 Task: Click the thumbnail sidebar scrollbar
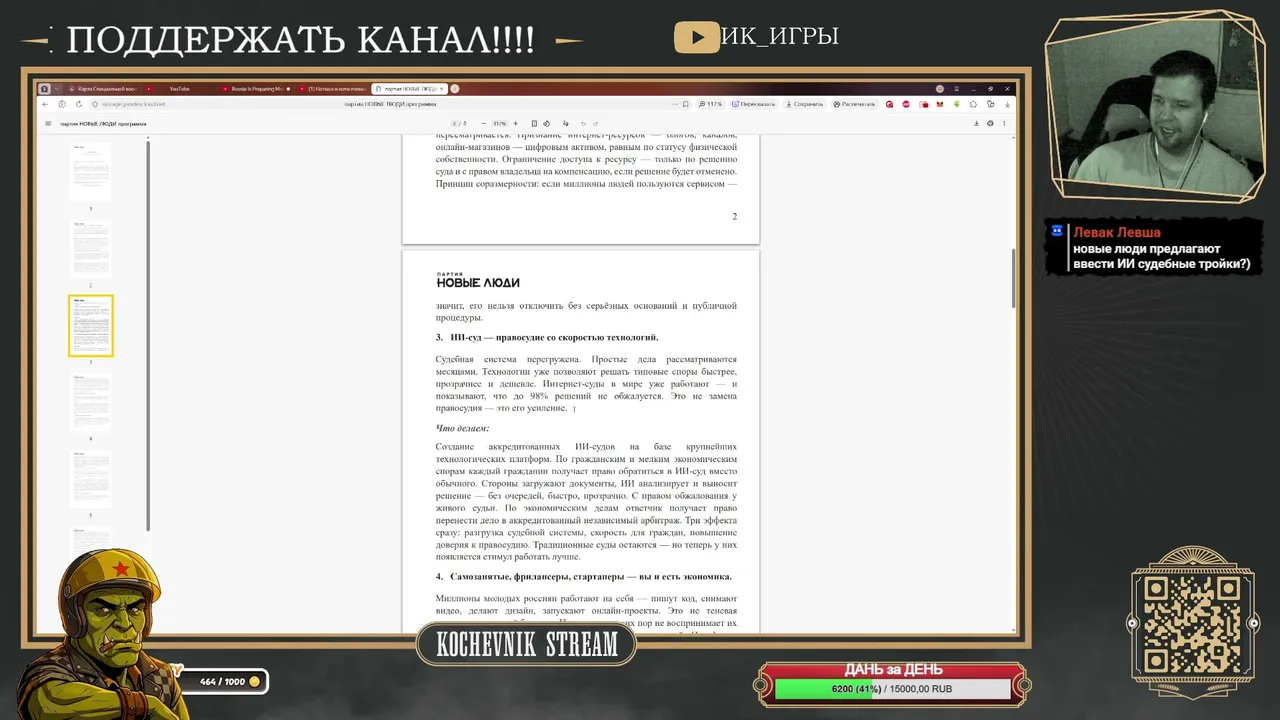pyautogui.click(x=149, y=335)
